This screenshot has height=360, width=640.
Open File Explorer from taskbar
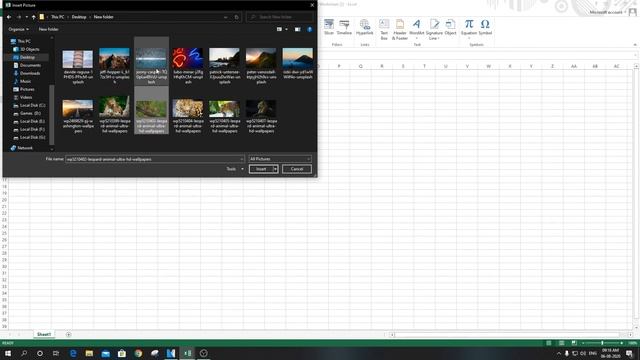pos(89,353)
